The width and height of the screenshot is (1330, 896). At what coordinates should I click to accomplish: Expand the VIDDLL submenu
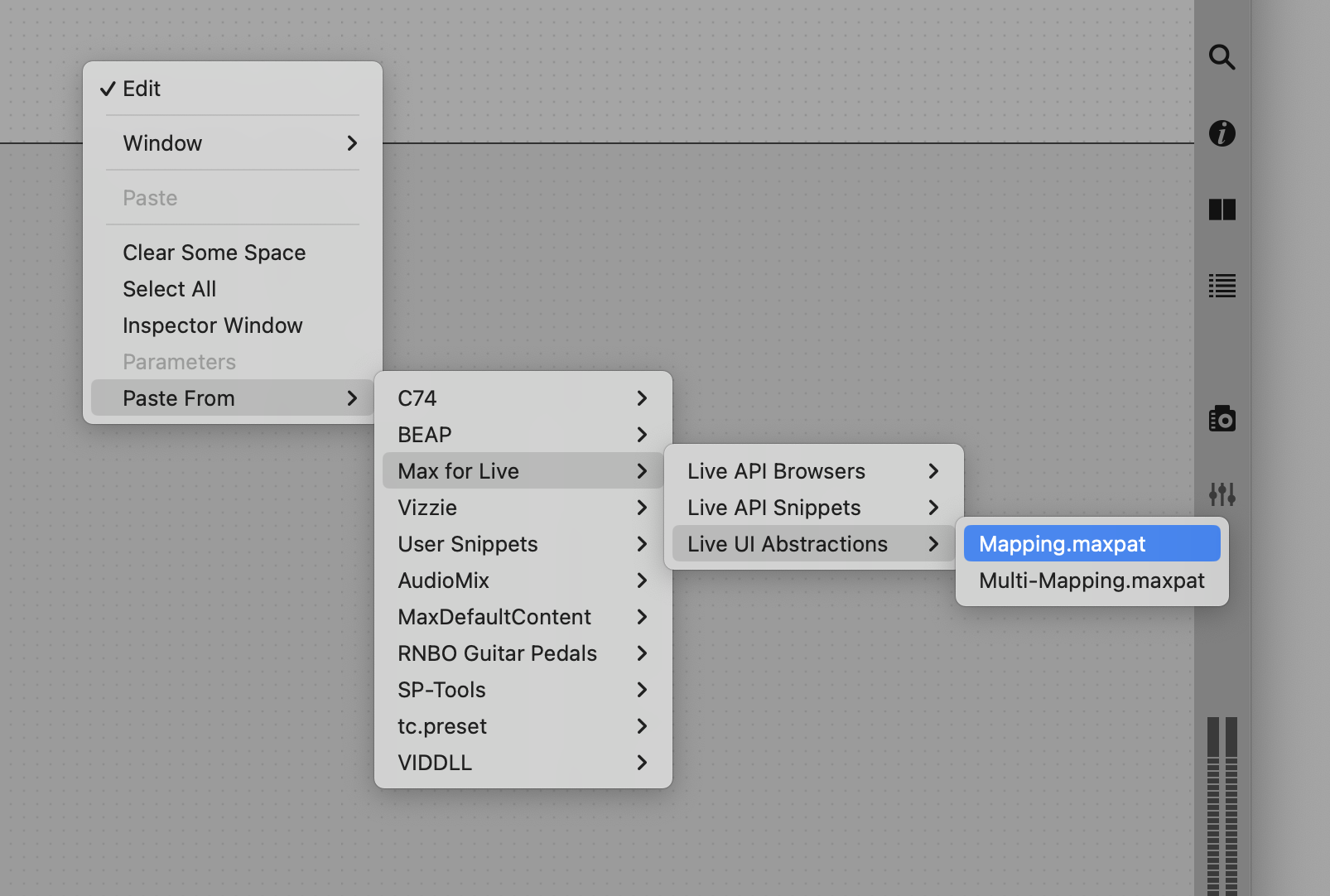pyautogui.click(x=523, y=763)
